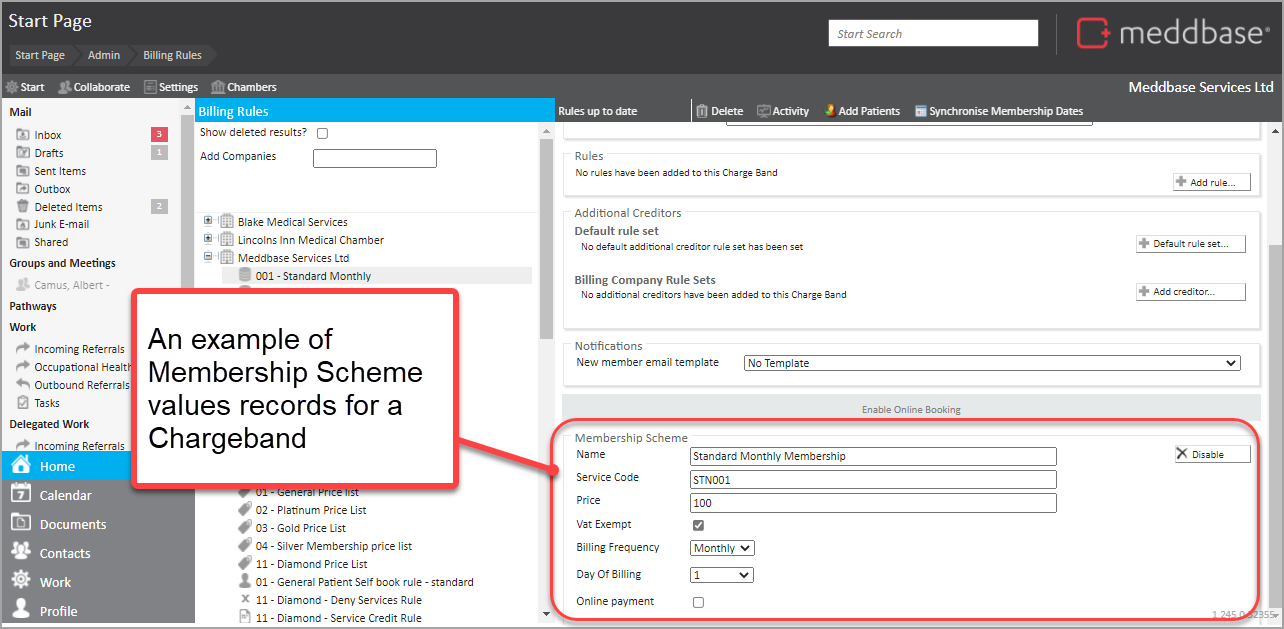Click the Chambers toolbar icon
The width and height of the screenshot is (1284, 629).
point(218,87)
